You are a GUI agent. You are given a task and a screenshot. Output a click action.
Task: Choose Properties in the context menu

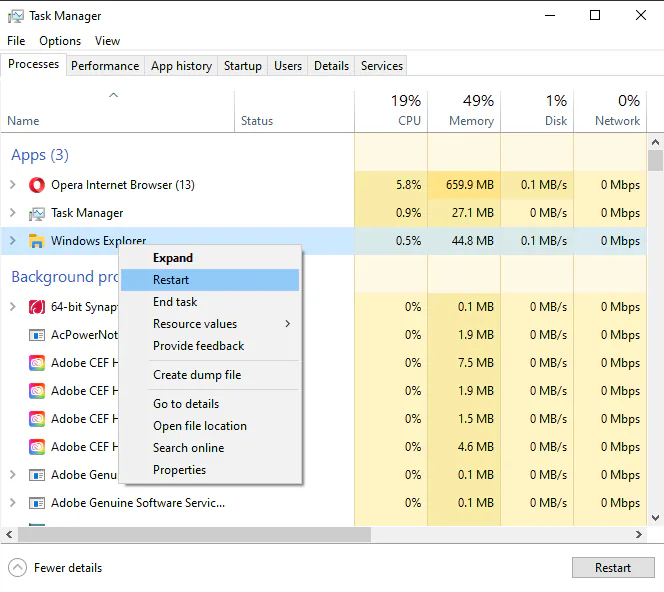coord(210,470)
